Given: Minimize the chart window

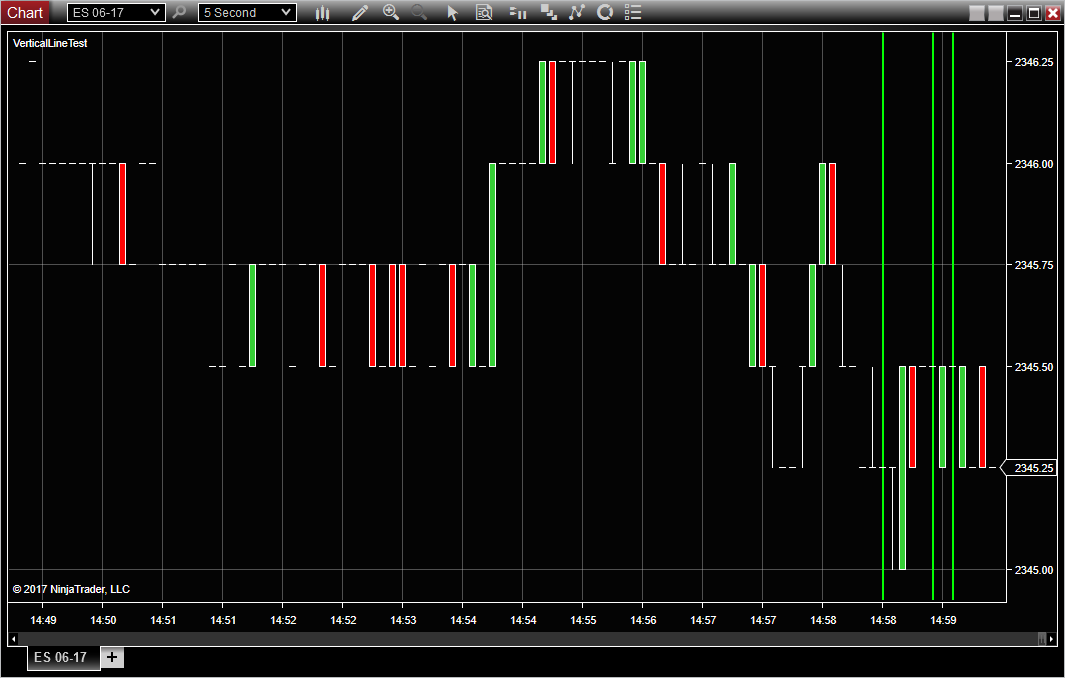Looking at the screenshot, I should 1015,13.
